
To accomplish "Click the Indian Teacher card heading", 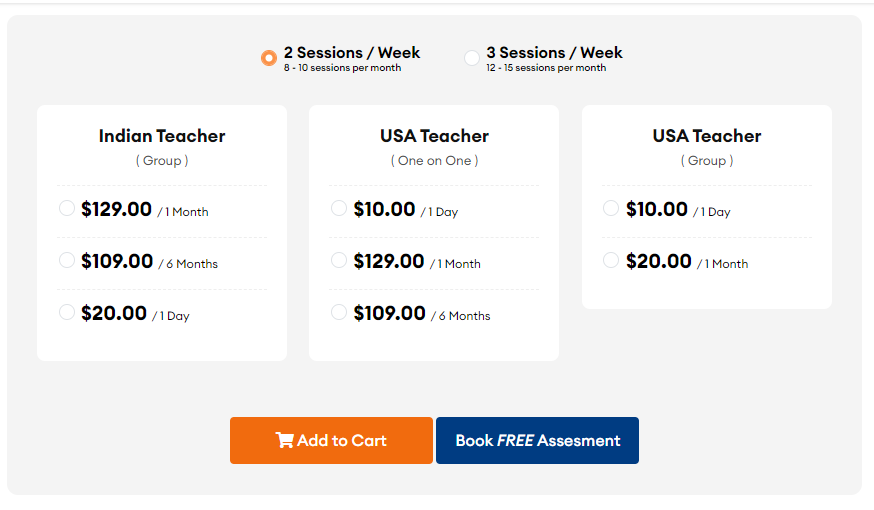I will (162, 136).
